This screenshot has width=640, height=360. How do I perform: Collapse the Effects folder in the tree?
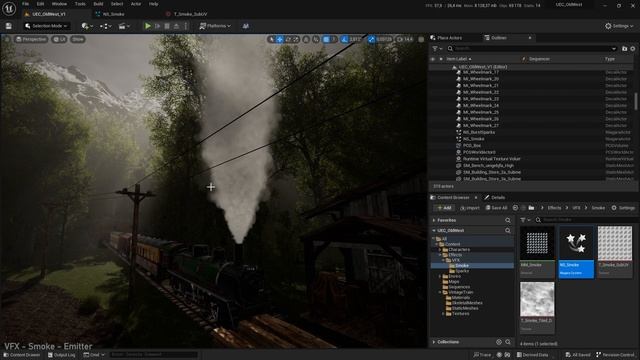coord(440,255)
